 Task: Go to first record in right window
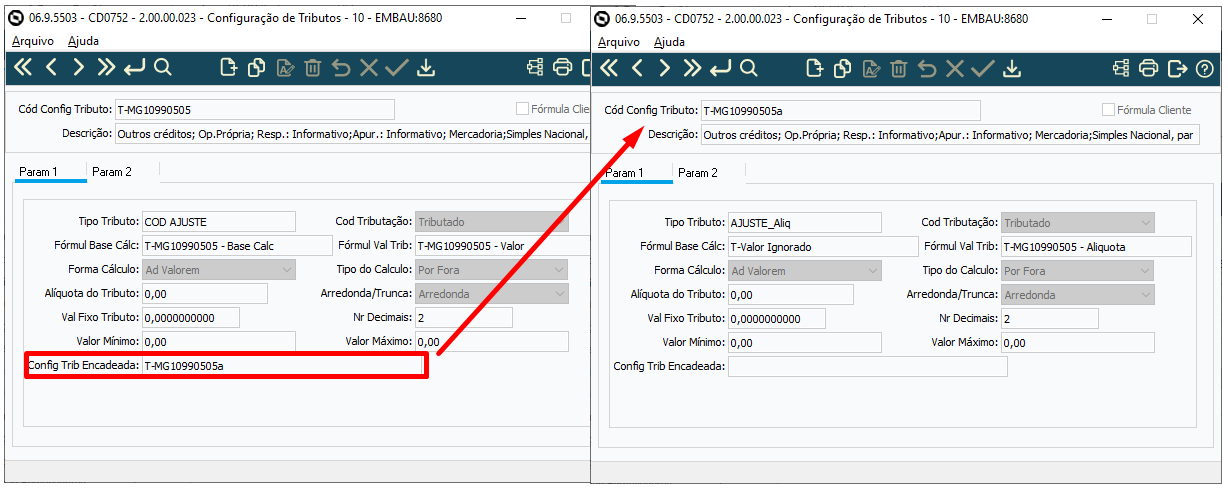click(x=609, y=68)
